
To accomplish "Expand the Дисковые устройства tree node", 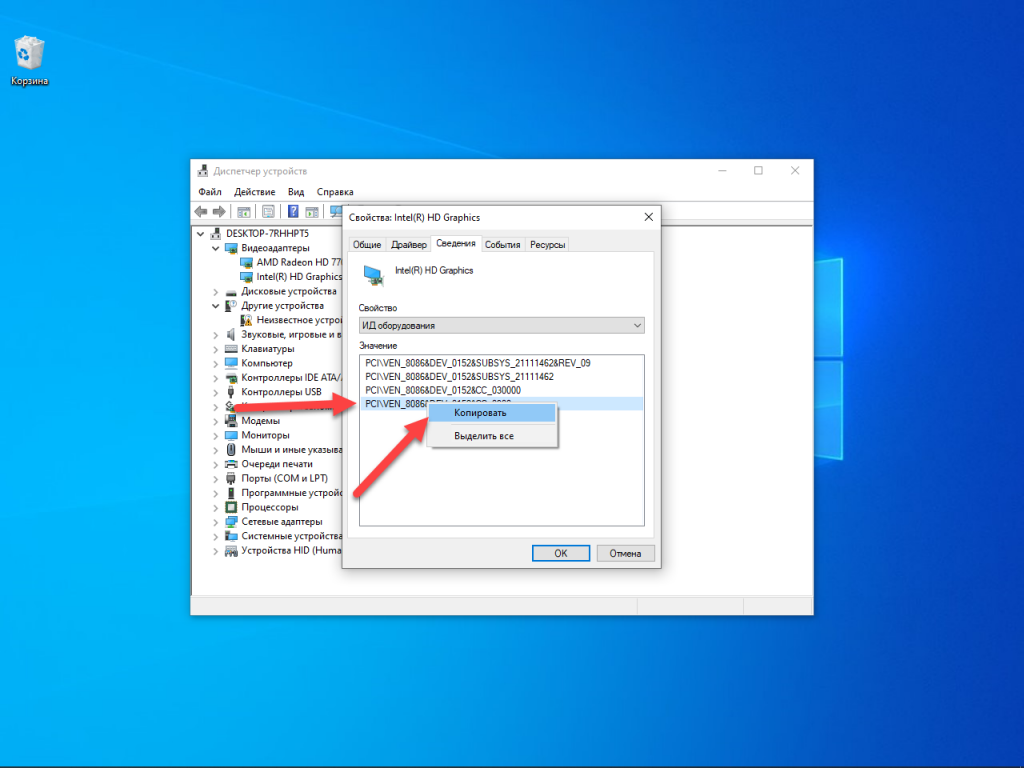I will click(x=216, y=291).
